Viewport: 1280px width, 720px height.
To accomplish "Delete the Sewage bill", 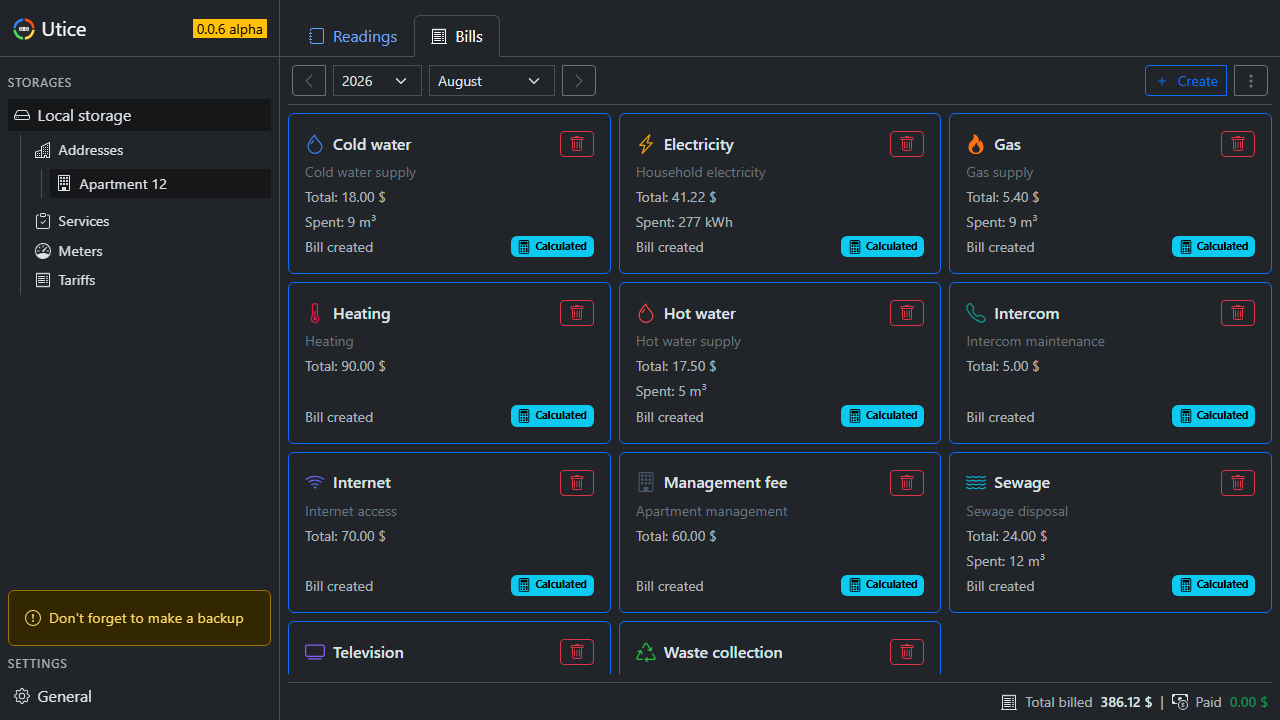I will pos(1238,483).
